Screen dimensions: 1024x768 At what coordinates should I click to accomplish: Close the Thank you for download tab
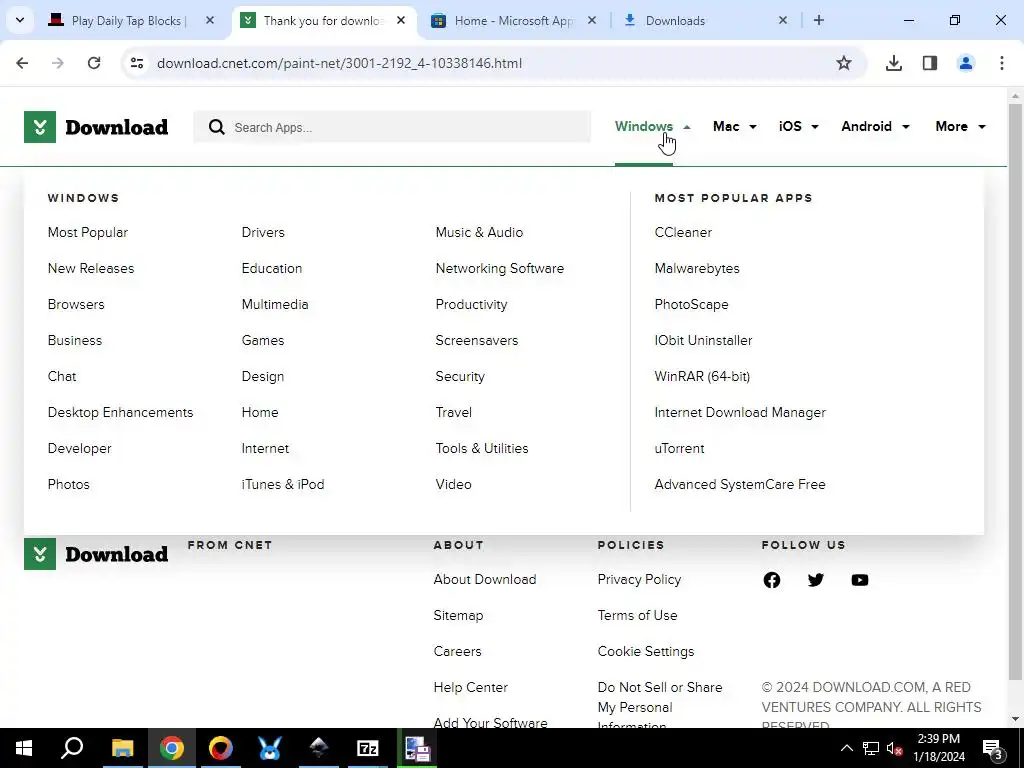click(x=401, y=20)
